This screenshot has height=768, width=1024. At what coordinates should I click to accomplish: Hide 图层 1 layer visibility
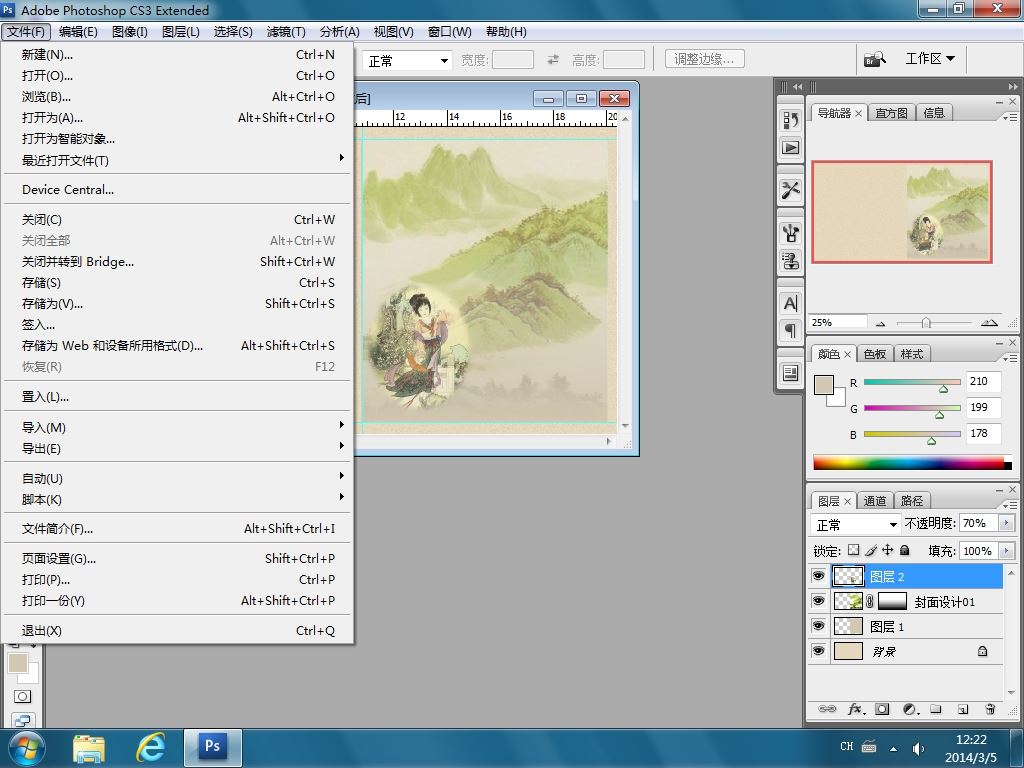pyautogui.click(x=818, y=626)
